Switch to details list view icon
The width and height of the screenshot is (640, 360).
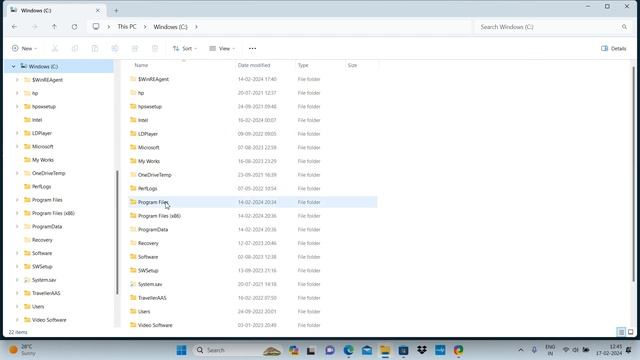(x=621, y=332)
